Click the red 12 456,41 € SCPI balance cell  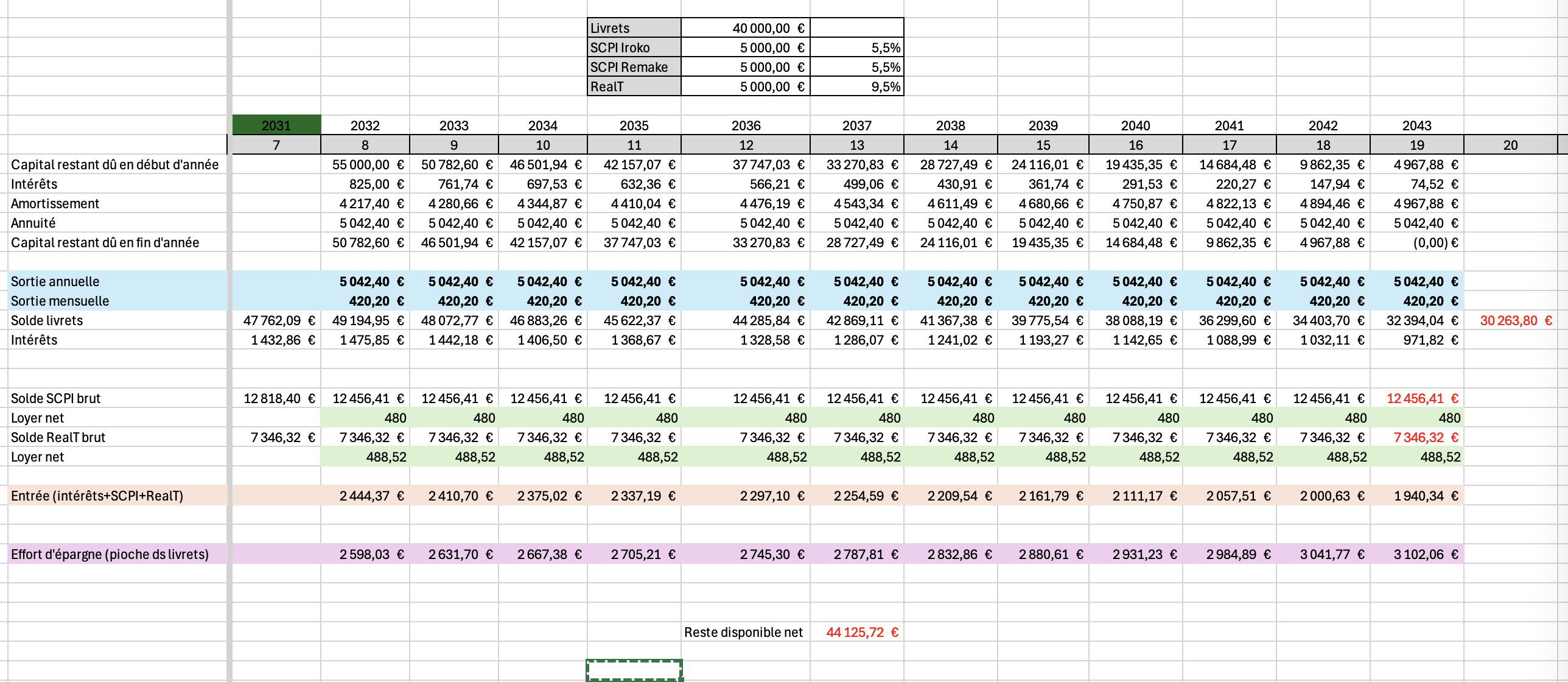(1416, 398)
